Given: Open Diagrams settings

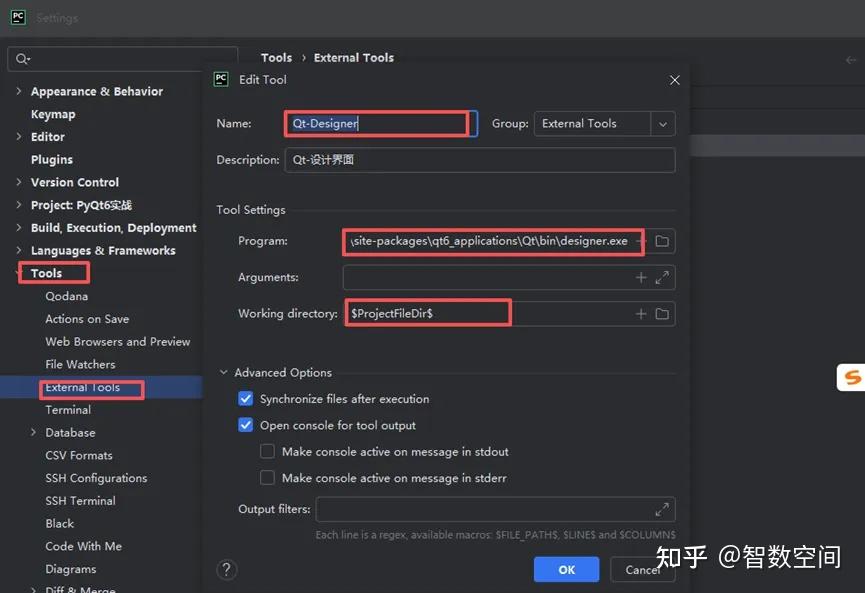Looking at the screenshot, I should 71,569.
